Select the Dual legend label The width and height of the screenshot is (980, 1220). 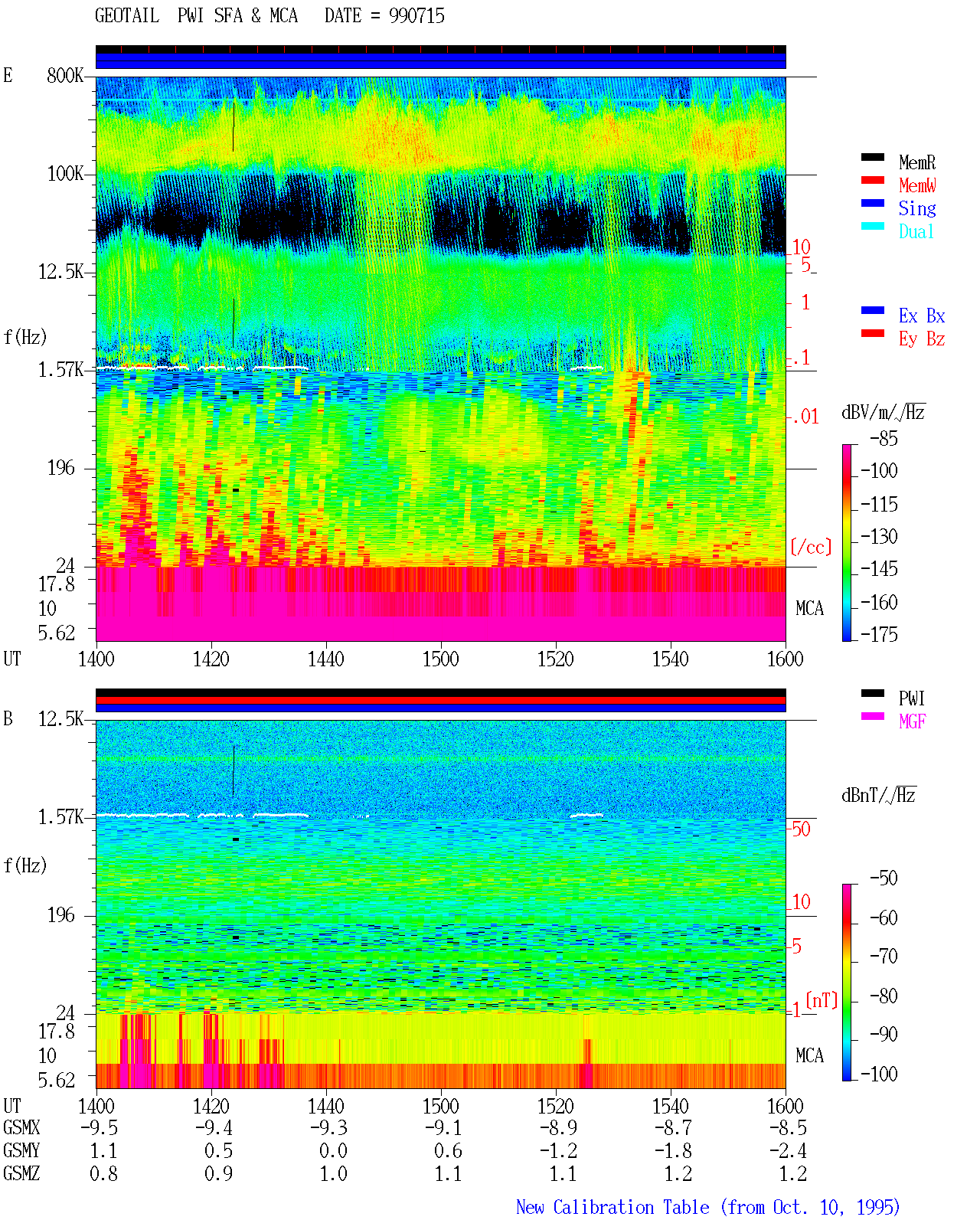(x=917, y=231)
